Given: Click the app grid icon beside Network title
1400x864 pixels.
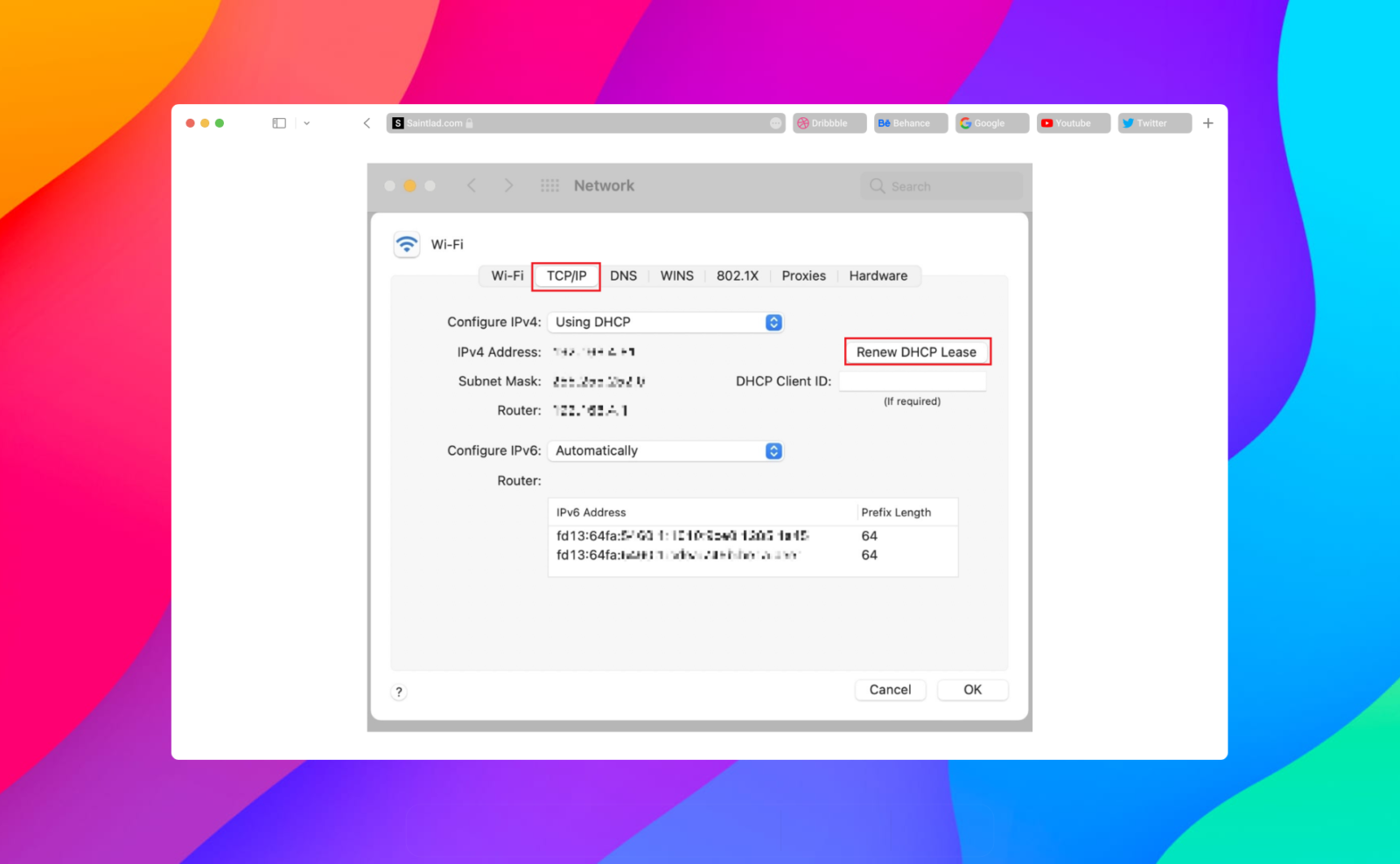Looking at the screenshot, I should click(x=549, y=185).
